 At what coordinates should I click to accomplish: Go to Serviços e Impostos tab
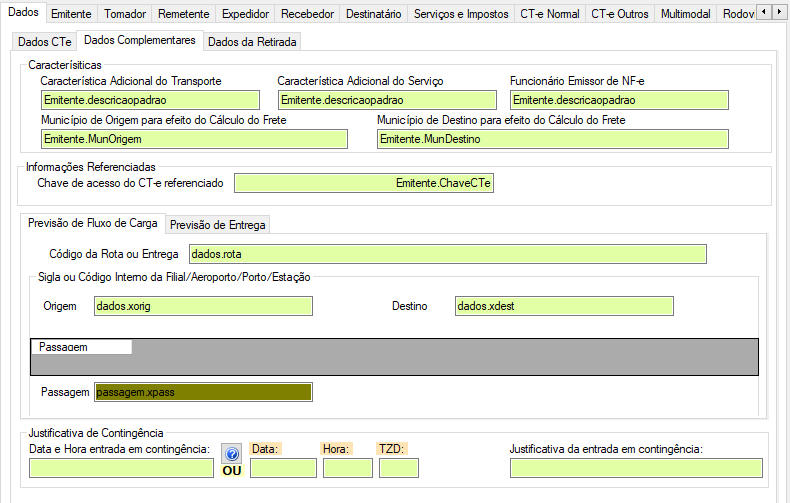coord(461,14)
